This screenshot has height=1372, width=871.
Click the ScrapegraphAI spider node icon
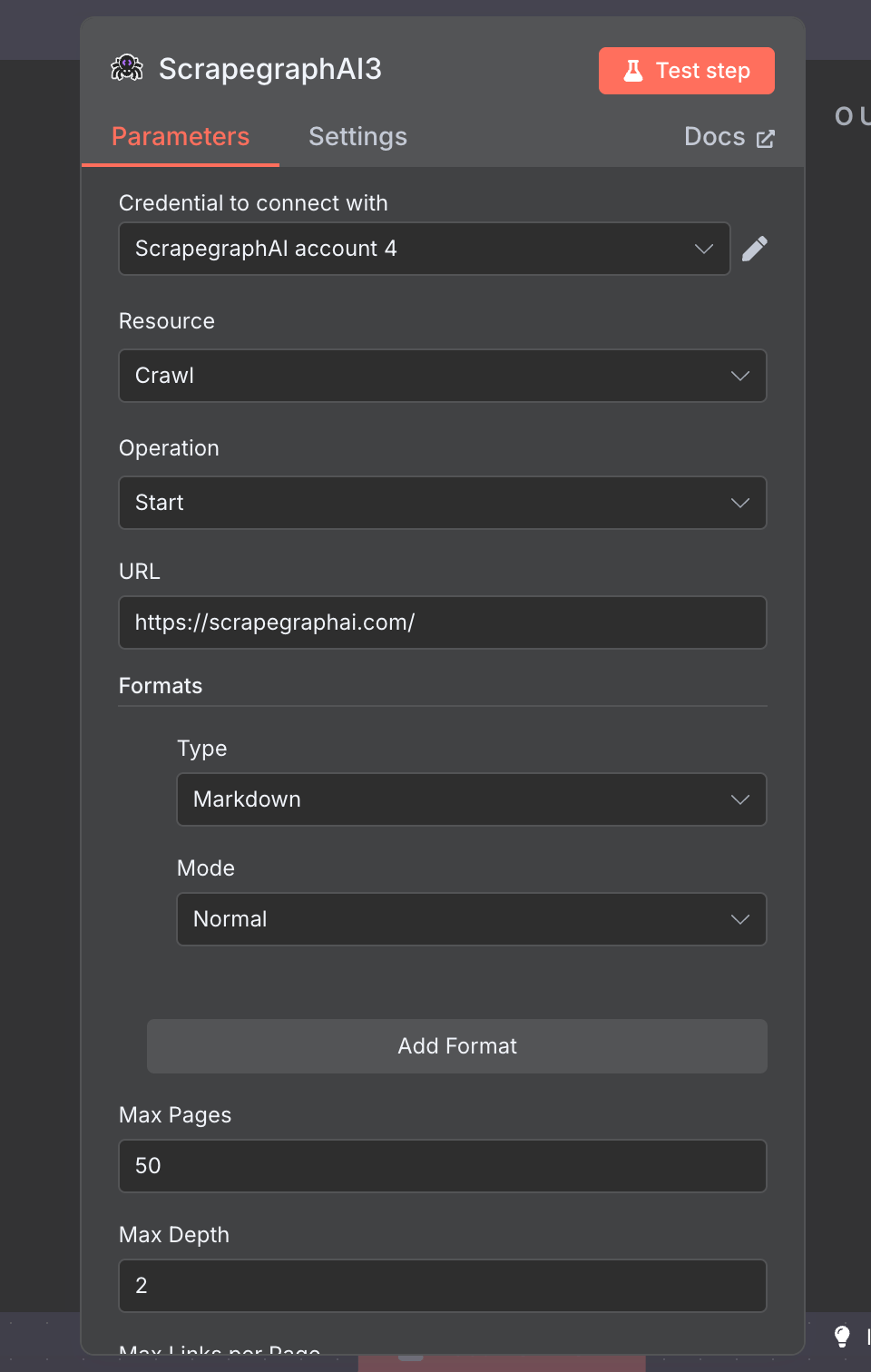point(127,68)
